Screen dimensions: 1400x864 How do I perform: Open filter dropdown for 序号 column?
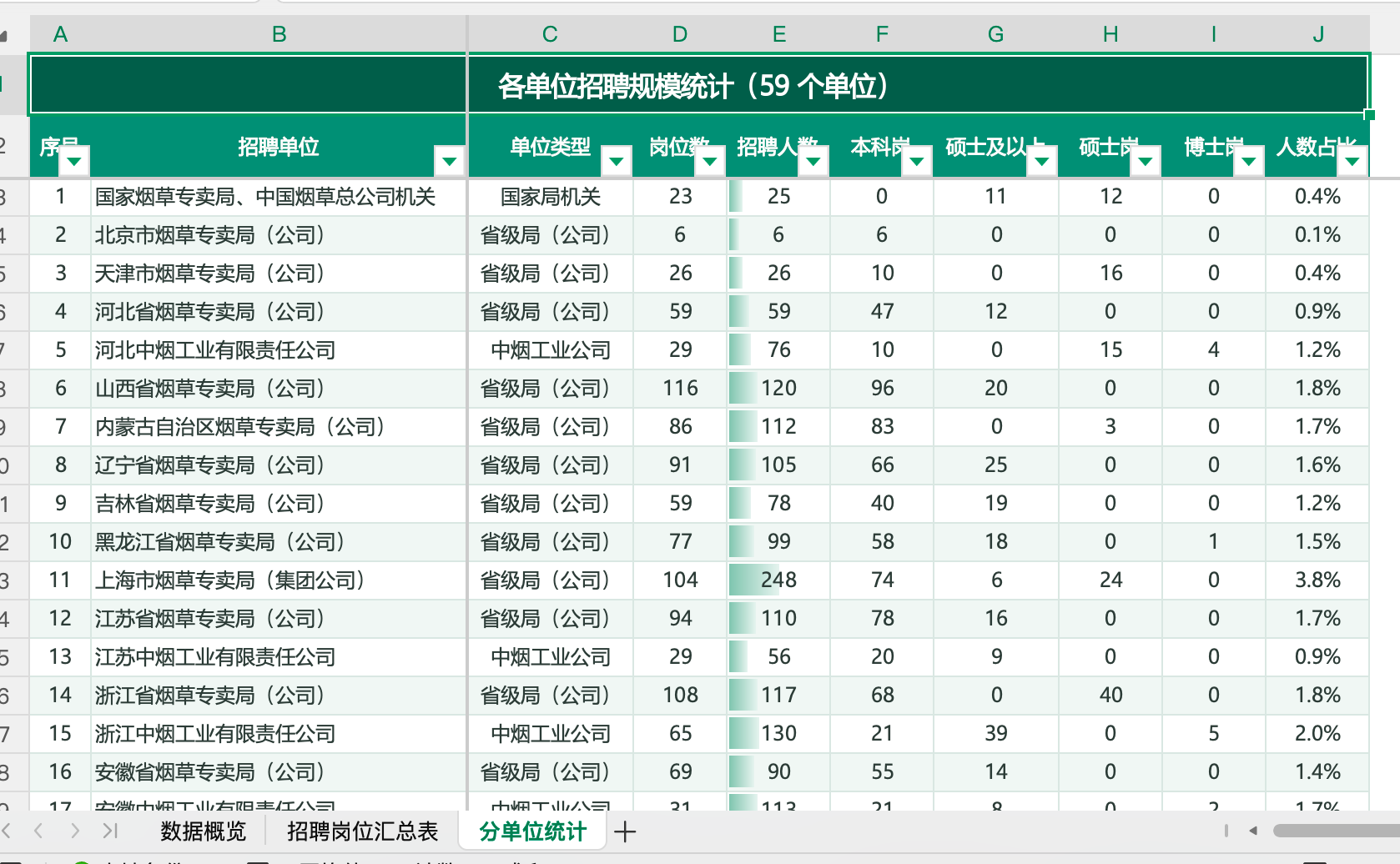(74, 161)
